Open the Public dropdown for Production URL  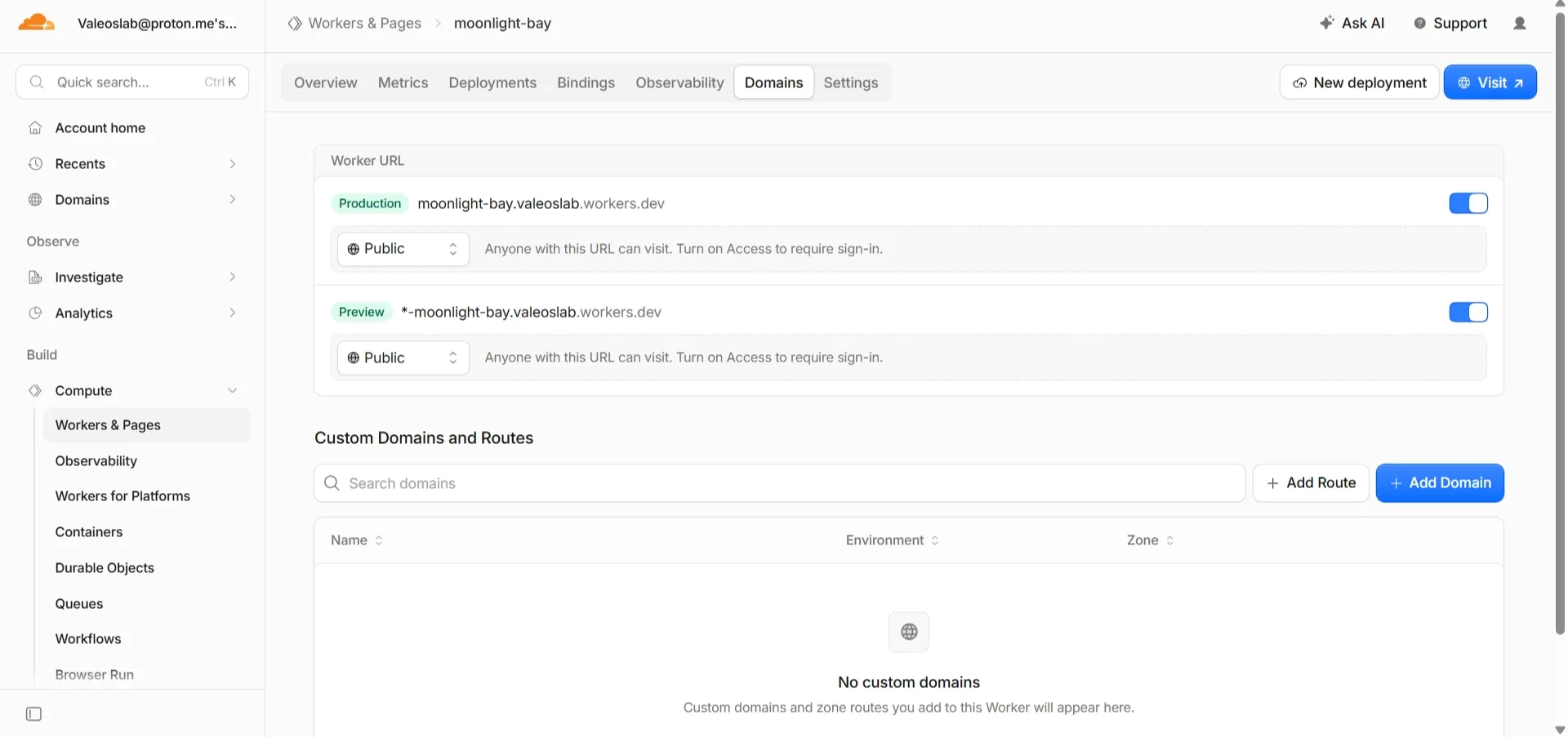pos(403,249)
